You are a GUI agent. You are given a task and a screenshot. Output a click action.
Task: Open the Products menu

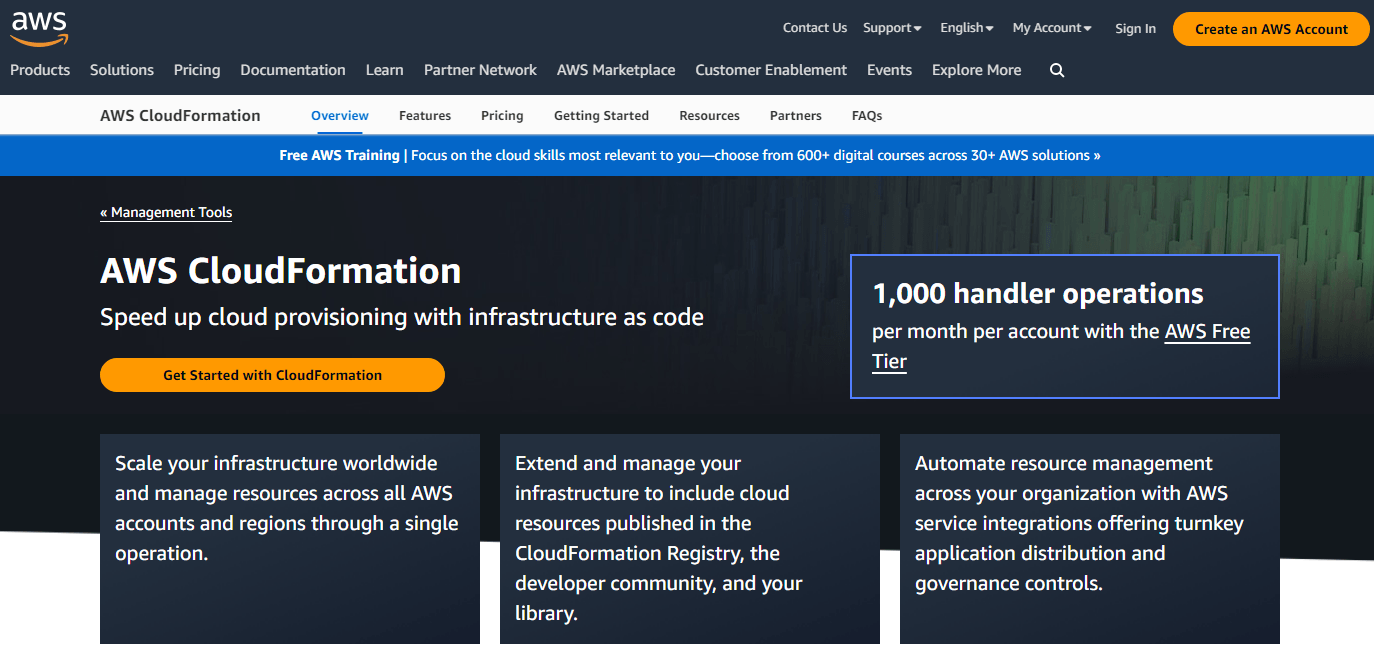point(40,70)
